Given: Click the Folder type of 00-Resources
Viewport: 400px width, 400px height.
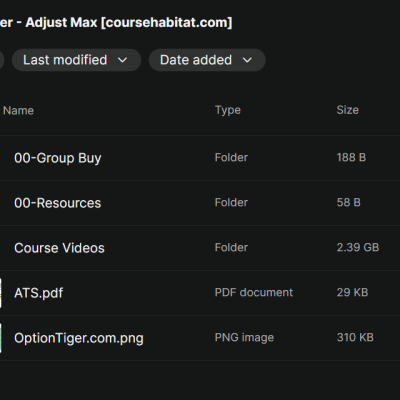Looking at the screenshot, I should (231, 202).
